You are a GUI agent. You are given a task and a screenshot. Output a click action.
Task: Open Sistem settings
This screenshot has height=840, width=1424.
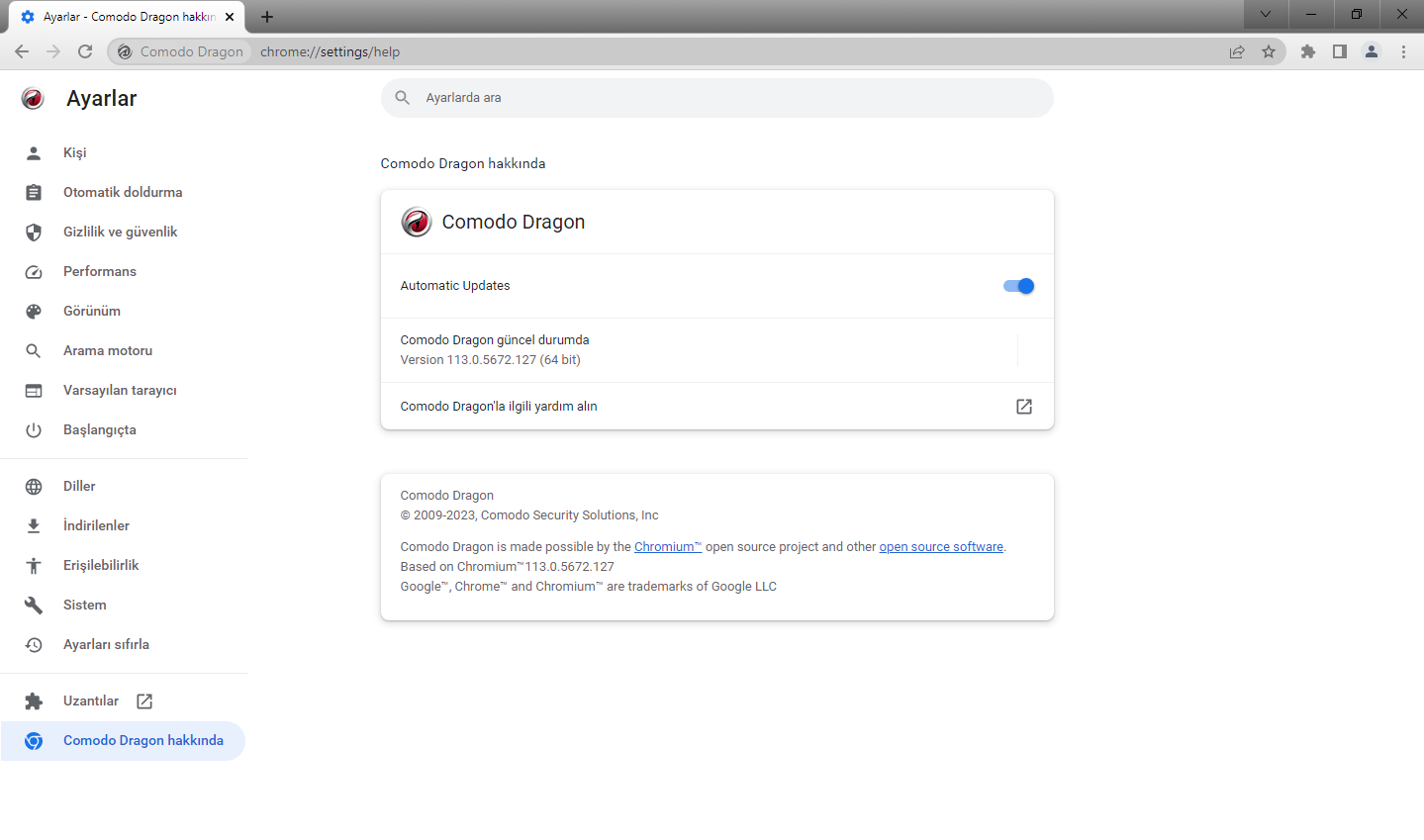tap(123, 605)
